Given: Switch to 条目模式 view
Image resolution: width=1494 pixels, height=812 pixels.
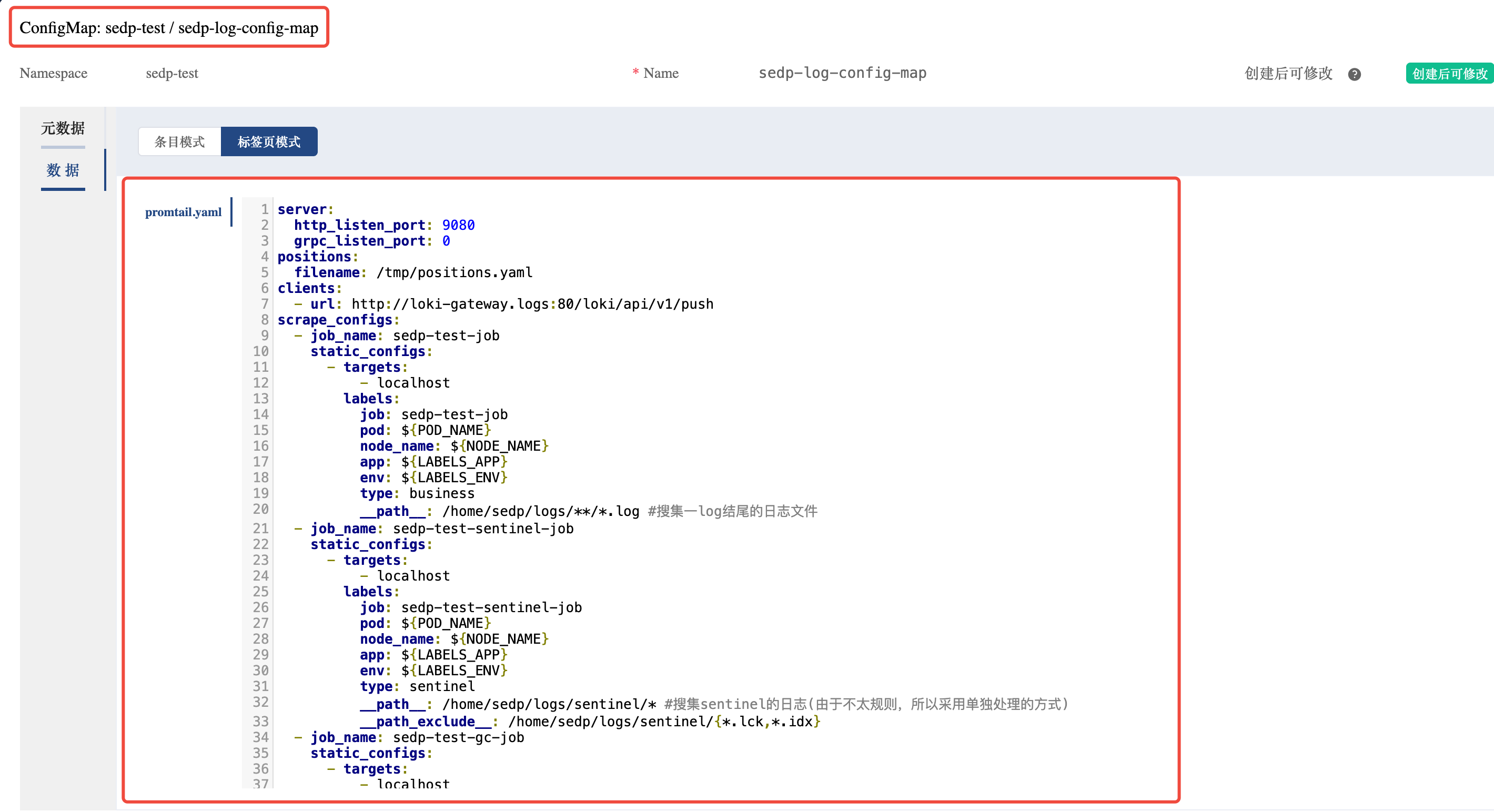Looking at the screenshot, I should [x=180, y=141].
